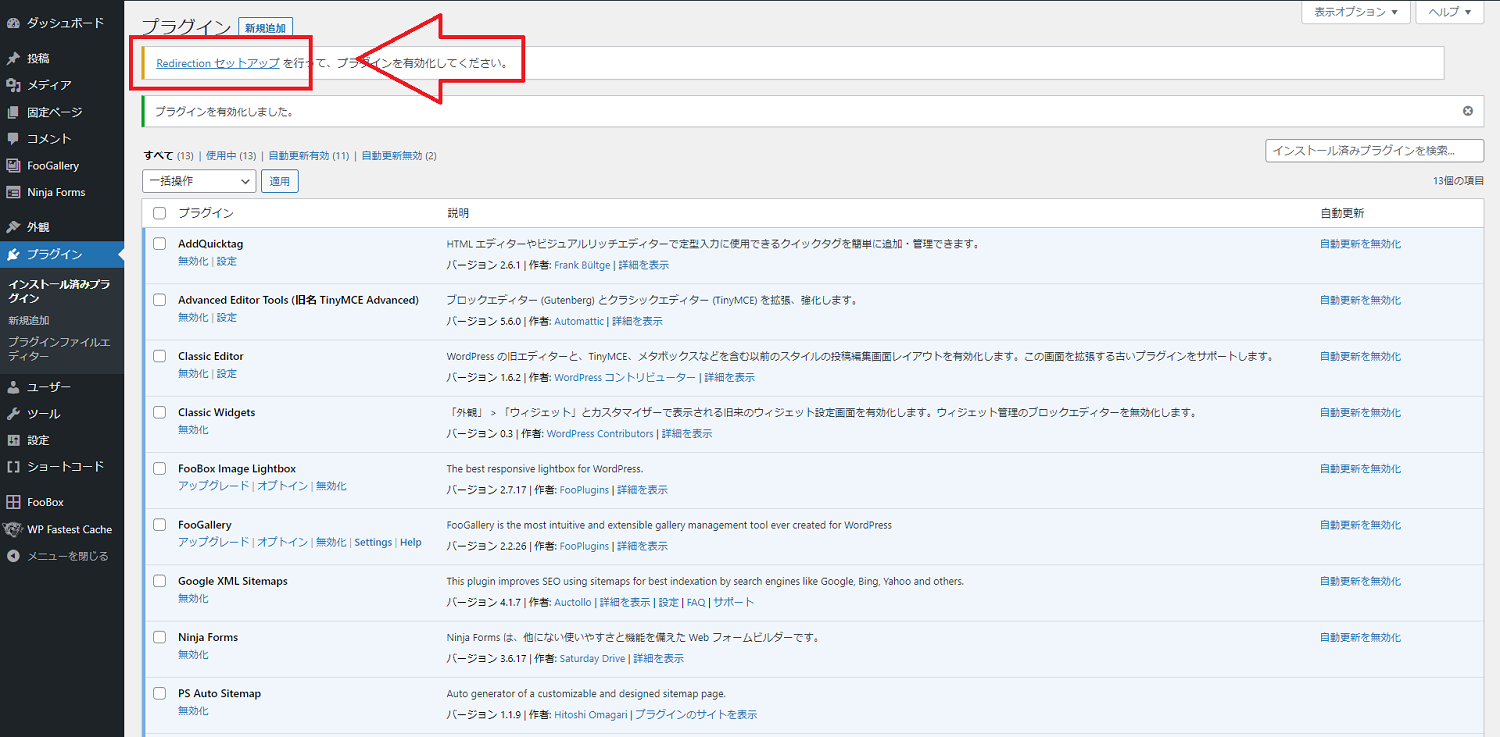Image resolution: width=1500 pixels, height=737 pixels.
Task: Tick the FooBox Image Lightbox checkbox
Action: [x=159, y=468]
